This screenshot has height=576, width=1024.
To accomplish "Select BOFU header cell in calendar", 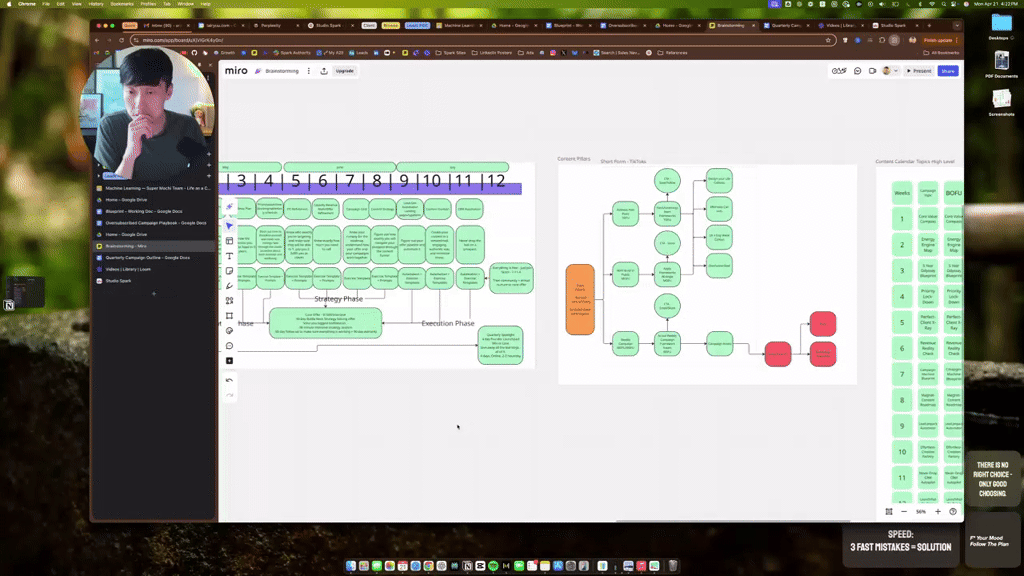I will tap(953, 193).
